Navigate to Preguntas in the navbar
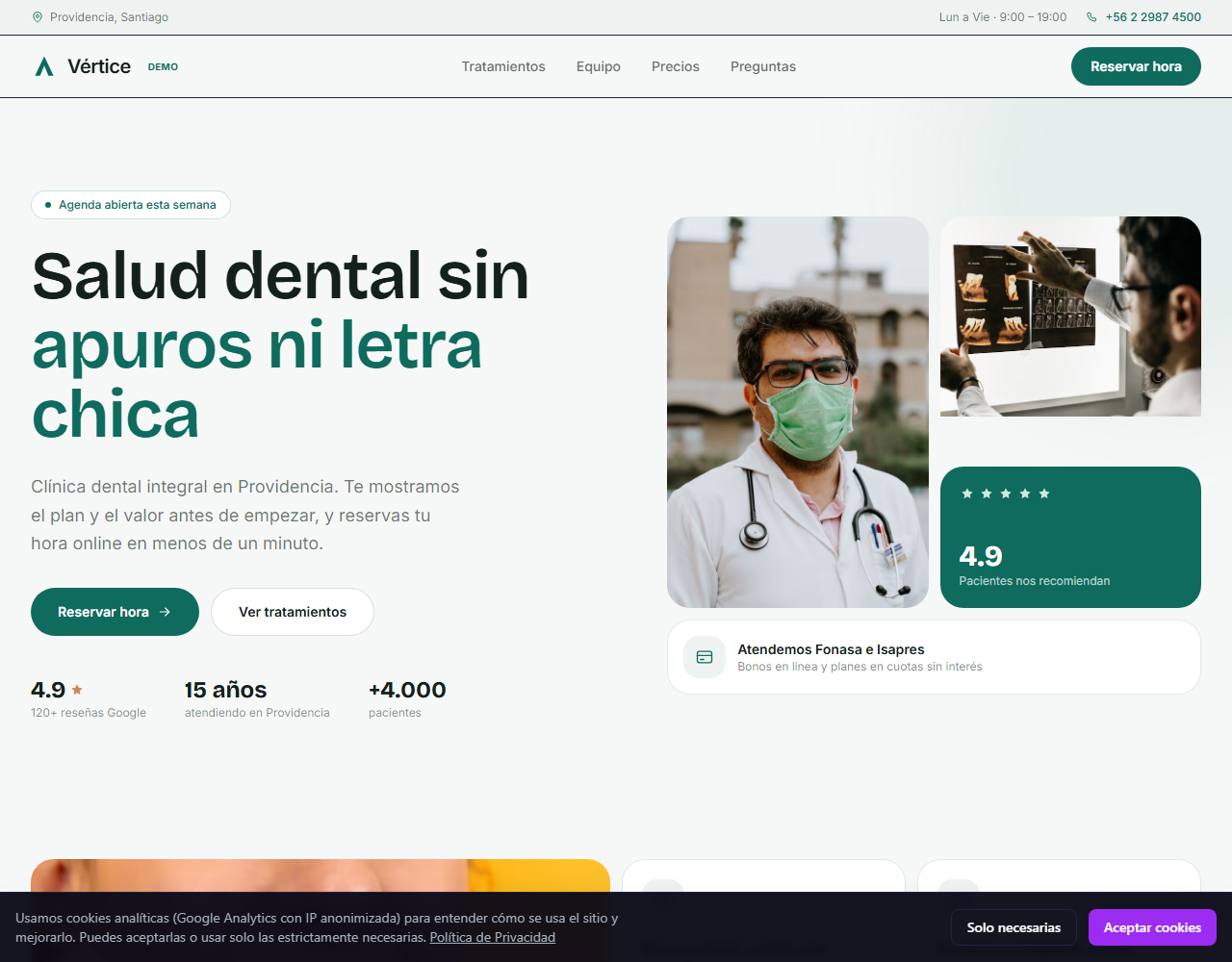This screenshot has width=1232, height=962. coord(763,66)
